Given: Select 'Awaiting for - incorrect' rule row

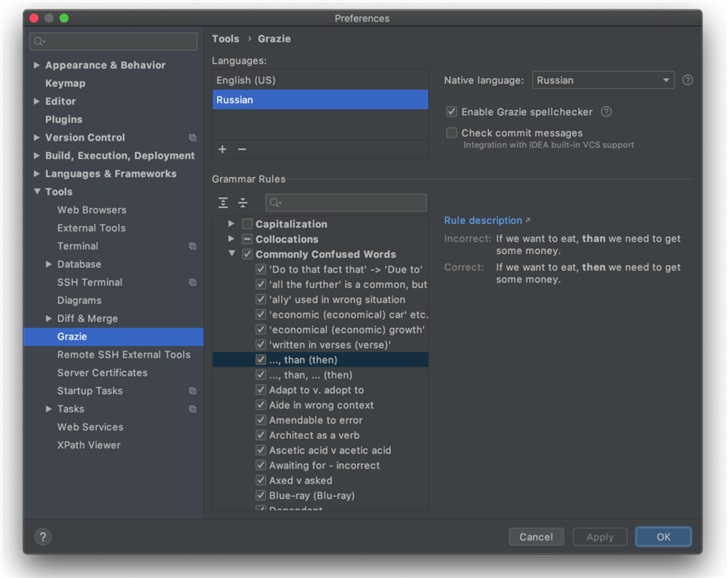Looking at the screenshot, I should pyautogui.click(x=320, y=465).
